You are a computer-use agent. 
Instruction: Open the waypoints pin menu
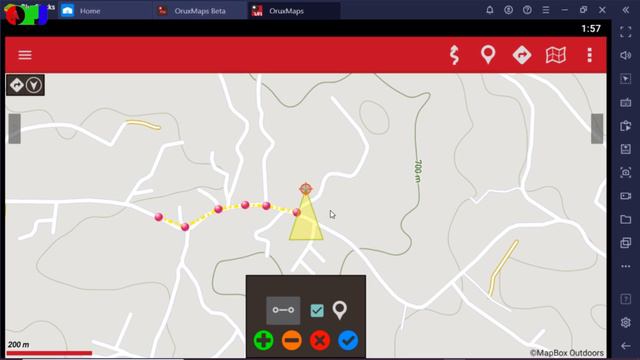488,55
